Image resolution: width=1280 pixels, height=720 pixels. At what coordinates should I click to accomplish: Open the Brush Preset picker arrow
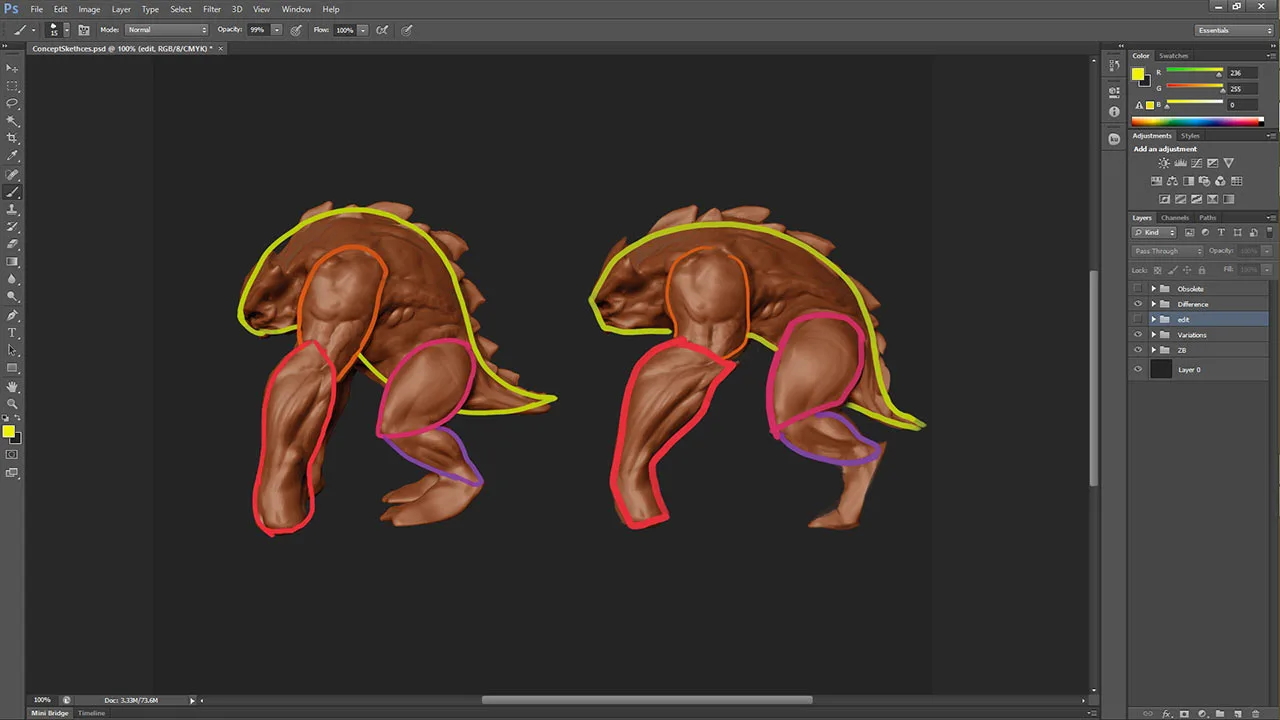(x=66, y=30)
